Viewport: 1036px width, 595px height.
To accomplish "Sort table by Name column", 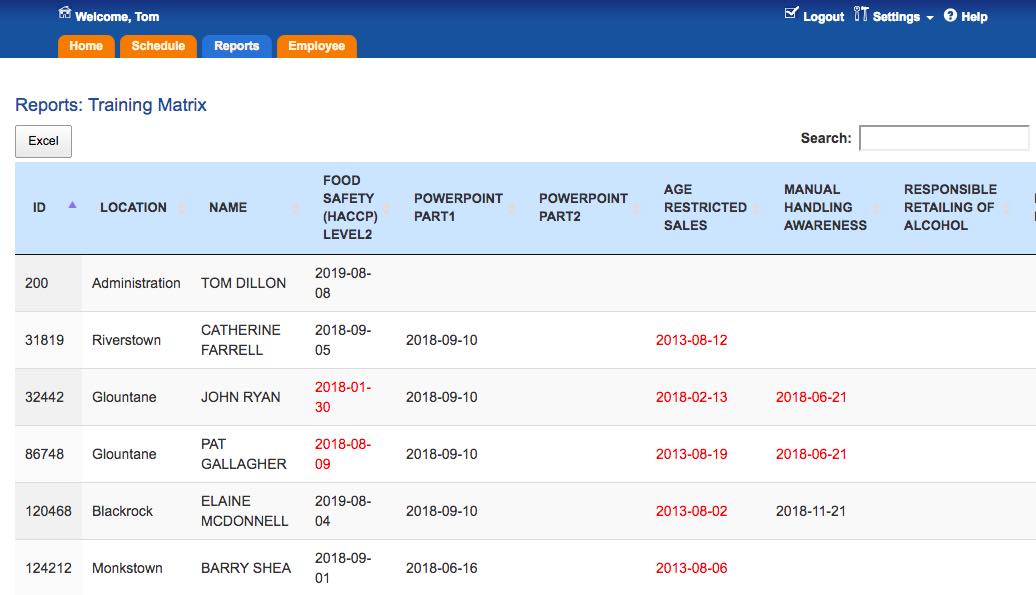I will pyautogui.click(x=228, y=207).
